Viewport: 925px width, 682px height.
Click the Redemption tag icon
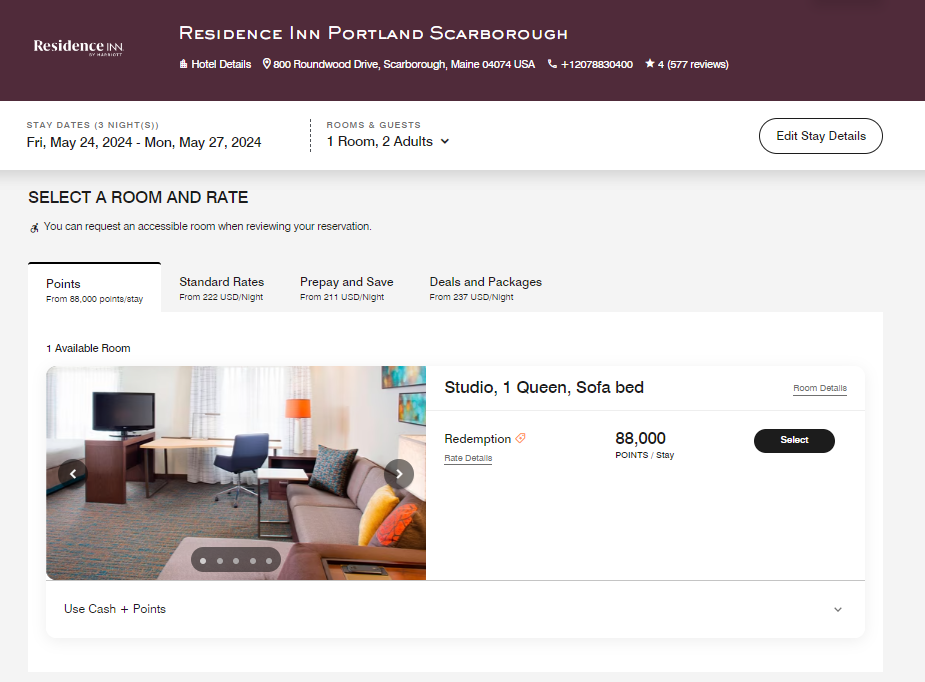(521, 439)
